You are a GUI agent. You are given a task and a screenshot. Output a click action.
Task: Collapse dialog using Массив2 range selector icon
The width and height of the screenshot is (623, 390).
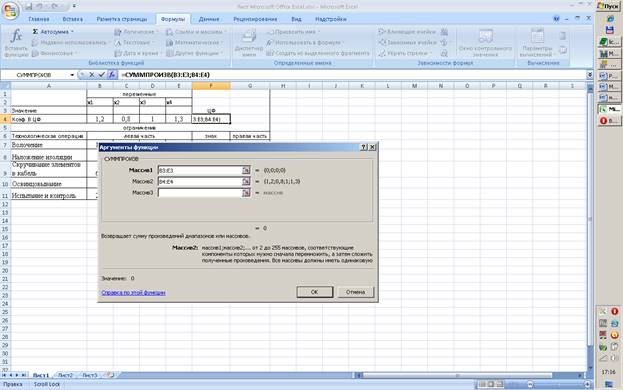tap(246, 181)
